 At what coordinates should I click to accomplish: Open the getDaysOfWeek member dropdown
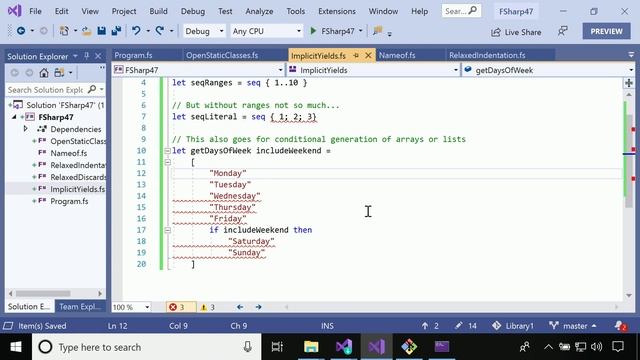pyautogui.click(x=549, y=70)
